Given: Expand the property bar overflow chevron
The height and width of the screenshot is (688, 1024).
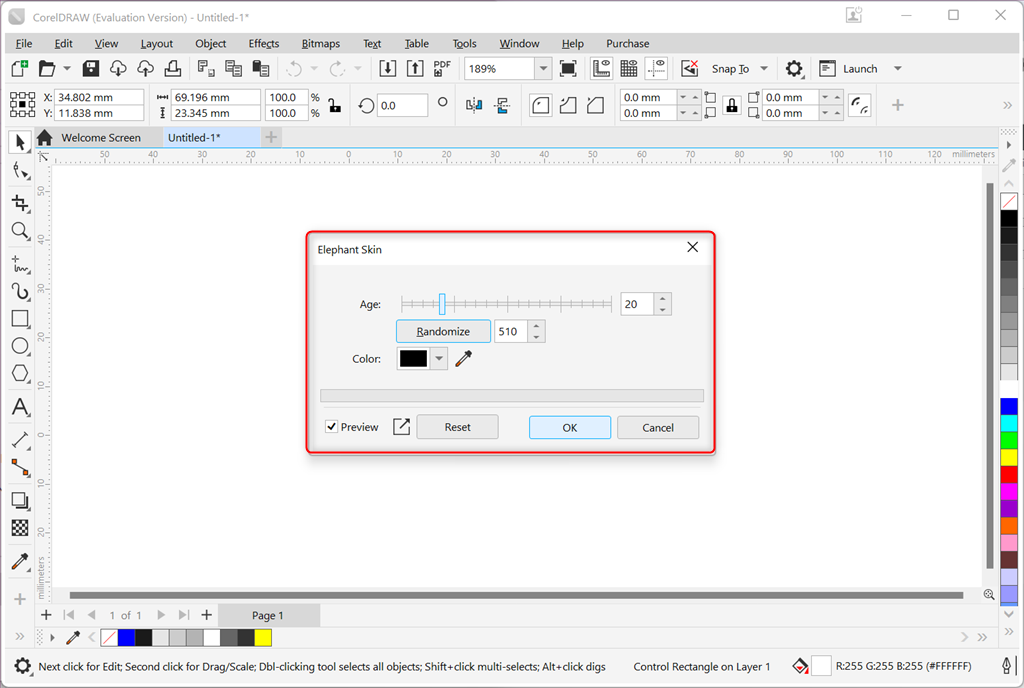Looking at the screenshot, I should [x=1008, y=105].
